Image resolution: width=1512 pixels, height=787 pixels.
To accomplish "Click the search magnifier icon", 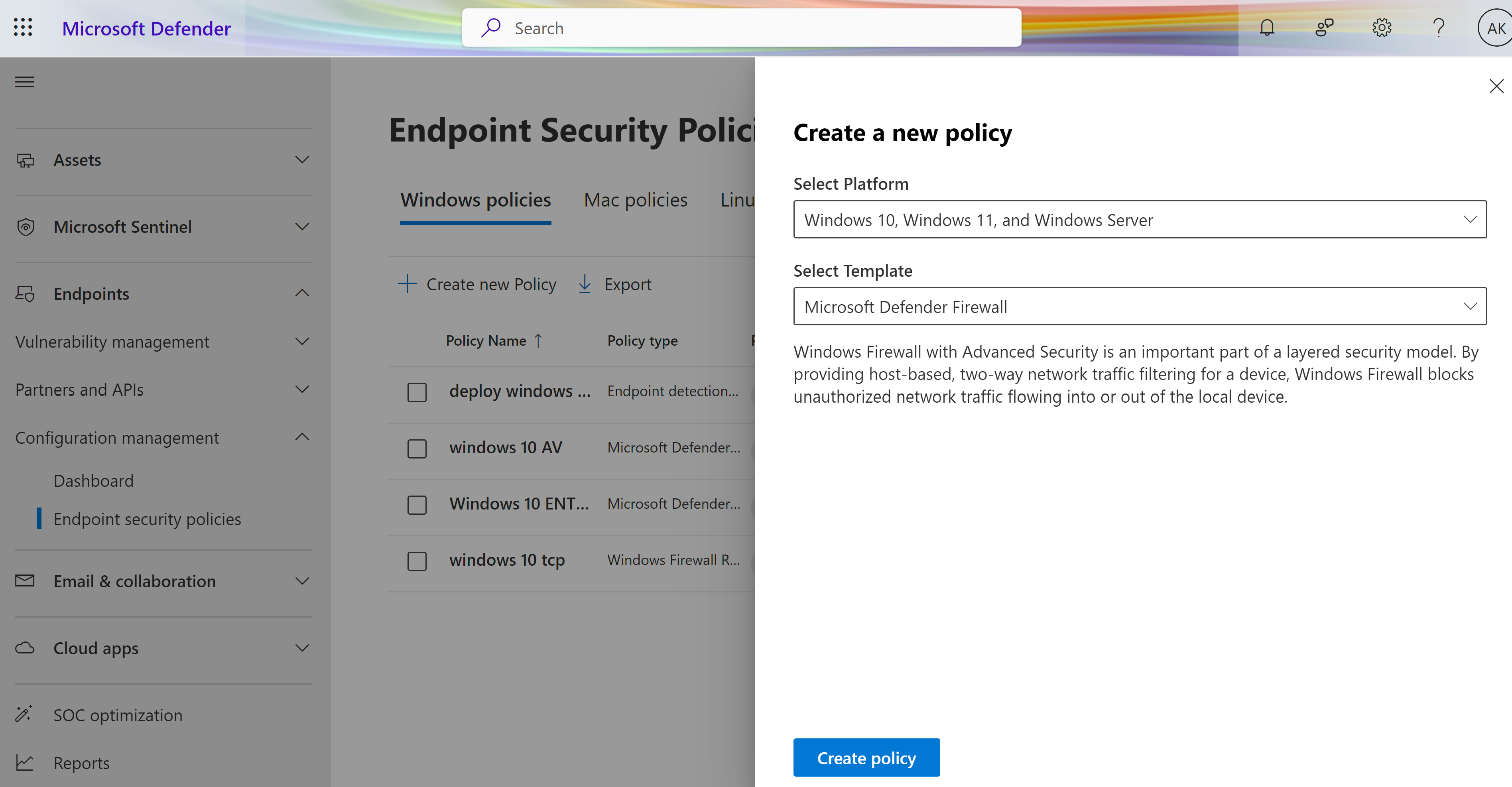I will pos(491,28).
